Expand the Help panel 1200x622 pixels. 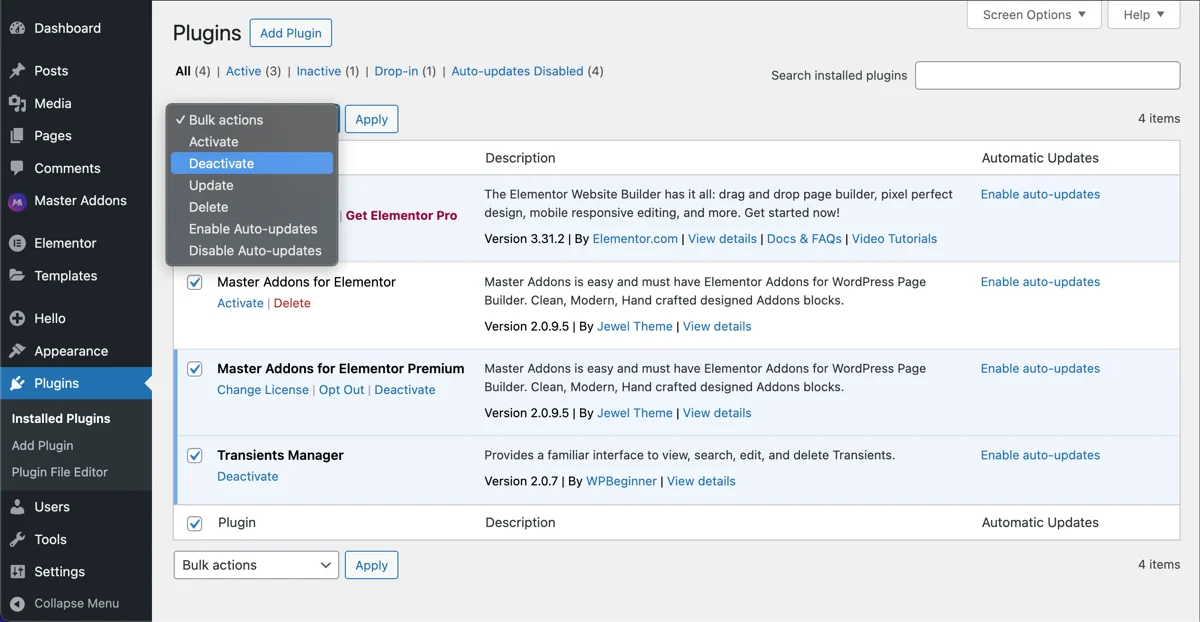point(1144,15)
